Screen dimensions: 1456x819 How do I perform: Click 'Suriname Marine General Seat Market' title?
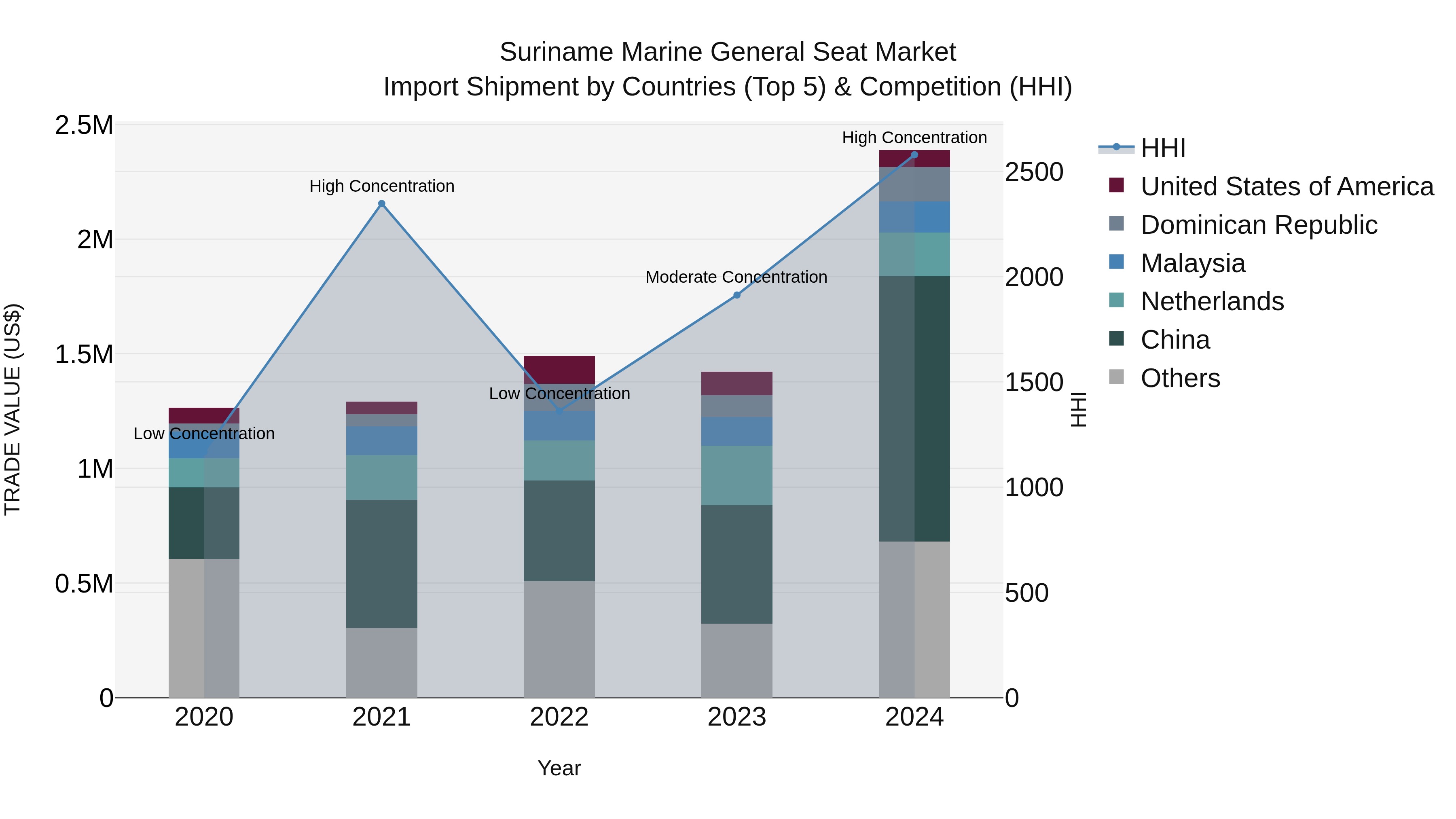(728, 52)
